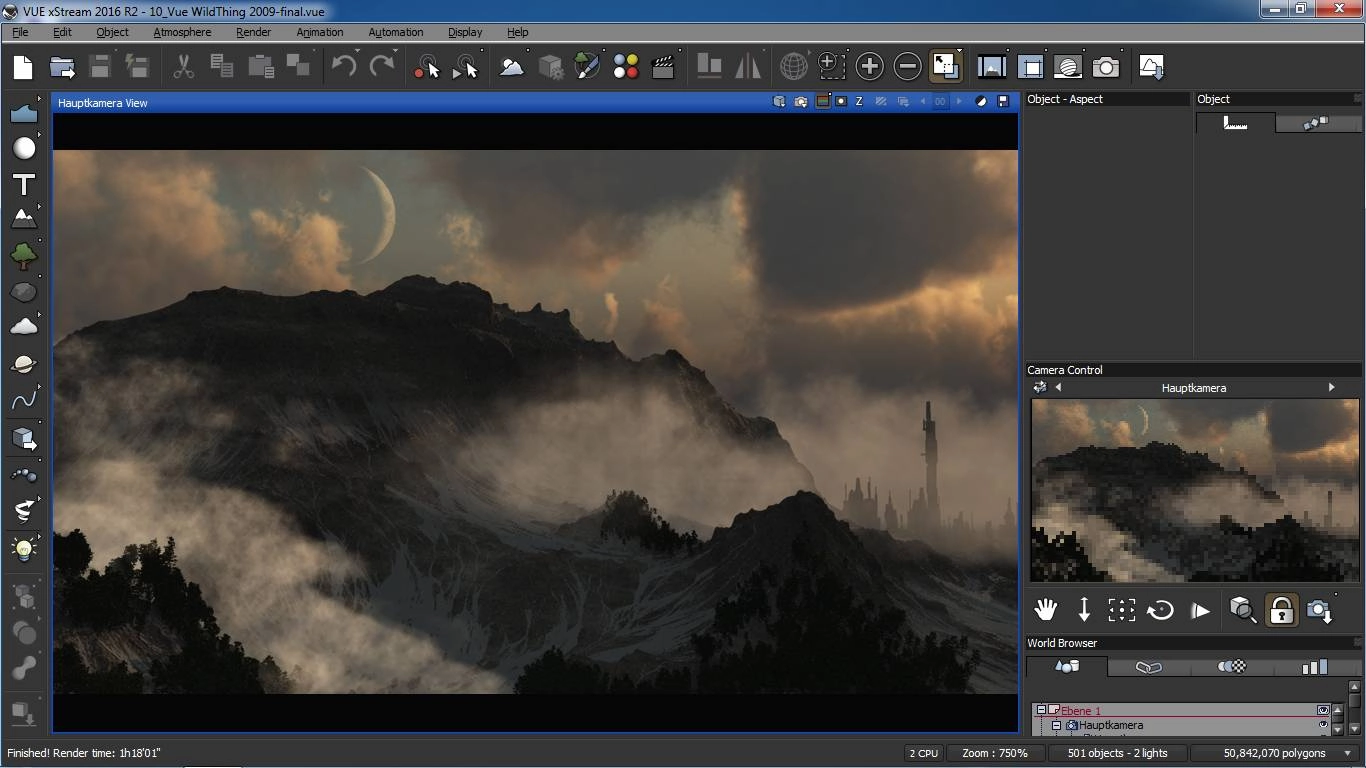Click the render area square icon
The image size is (1366, 768).
[x=1030, y=67]
